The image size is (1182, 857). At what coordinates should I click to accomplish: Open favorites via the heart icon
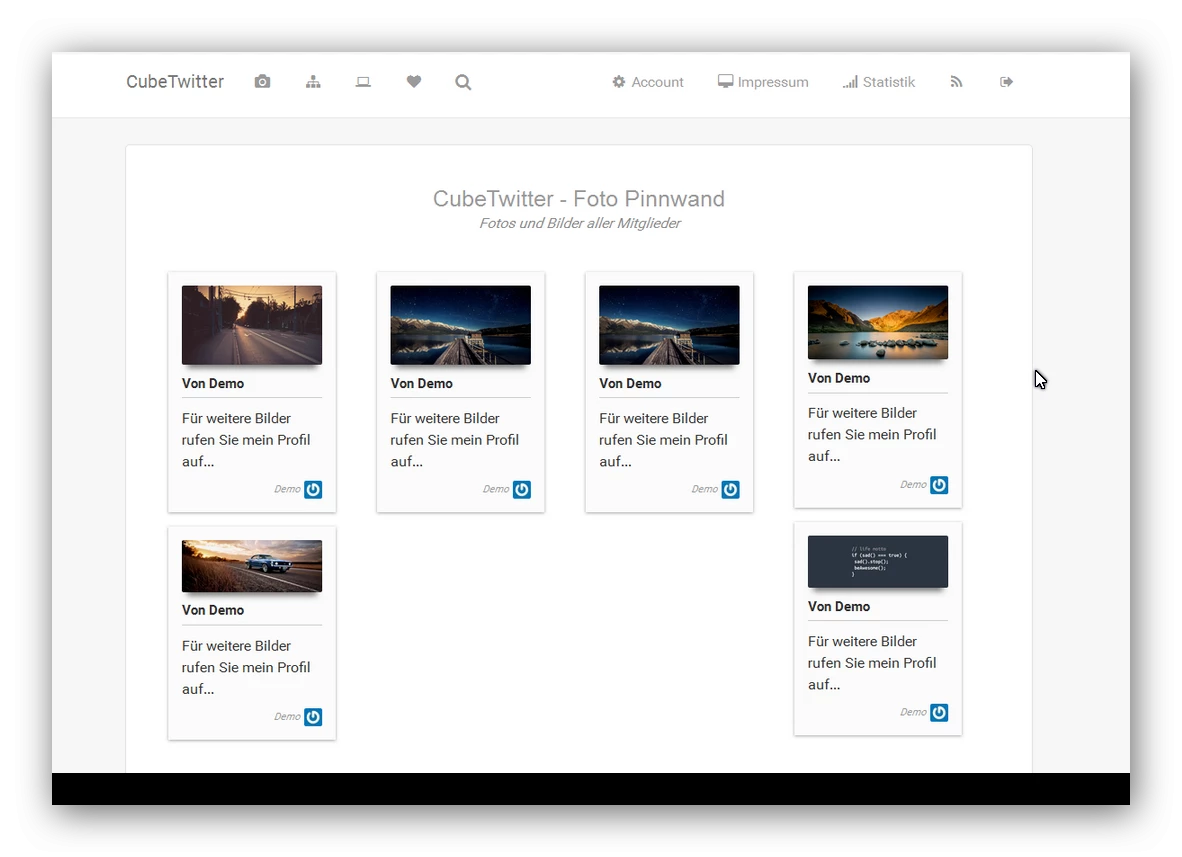414,81
